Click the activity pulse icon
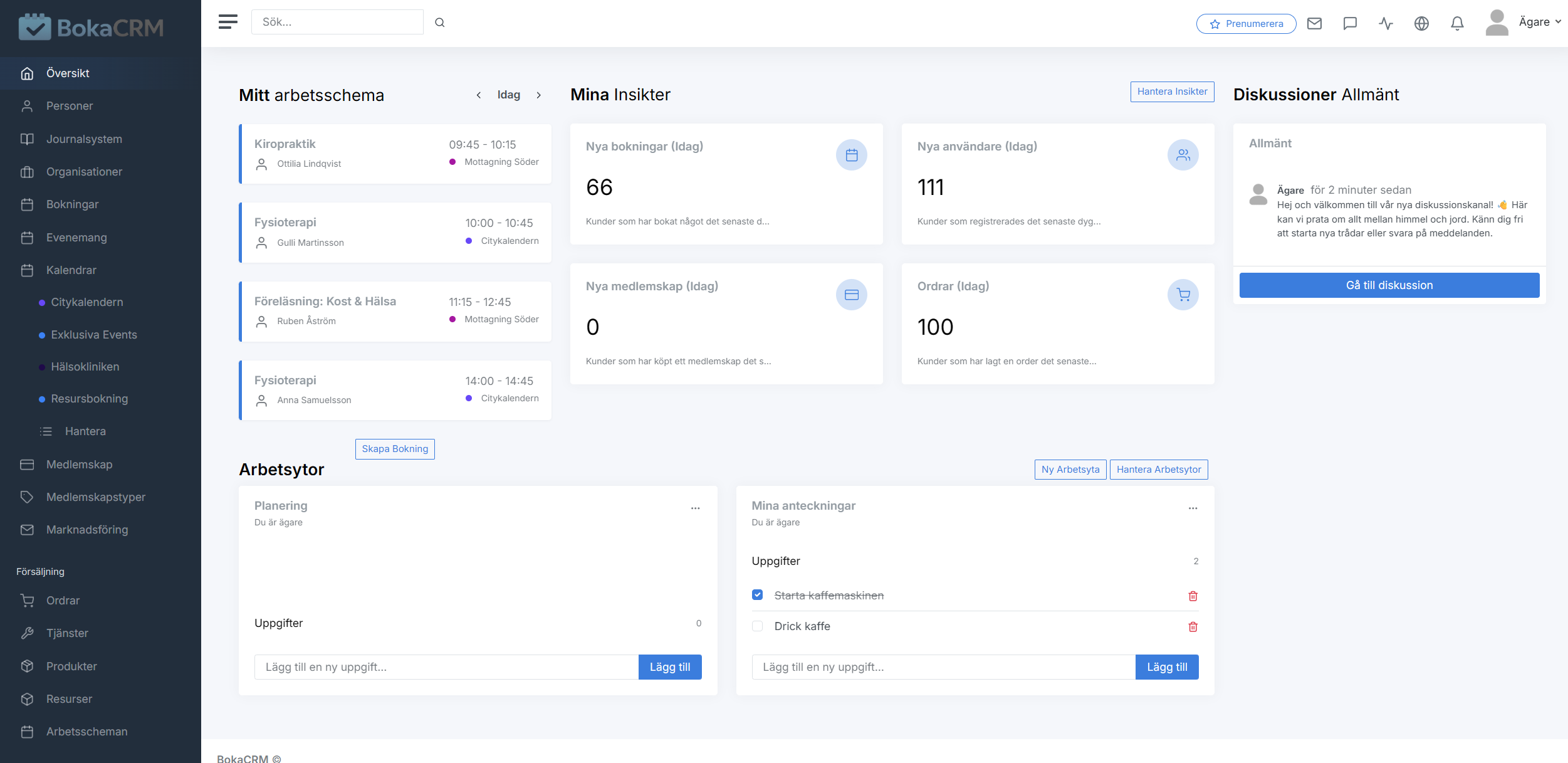Screen dimensions: 1568x763 1386,23
